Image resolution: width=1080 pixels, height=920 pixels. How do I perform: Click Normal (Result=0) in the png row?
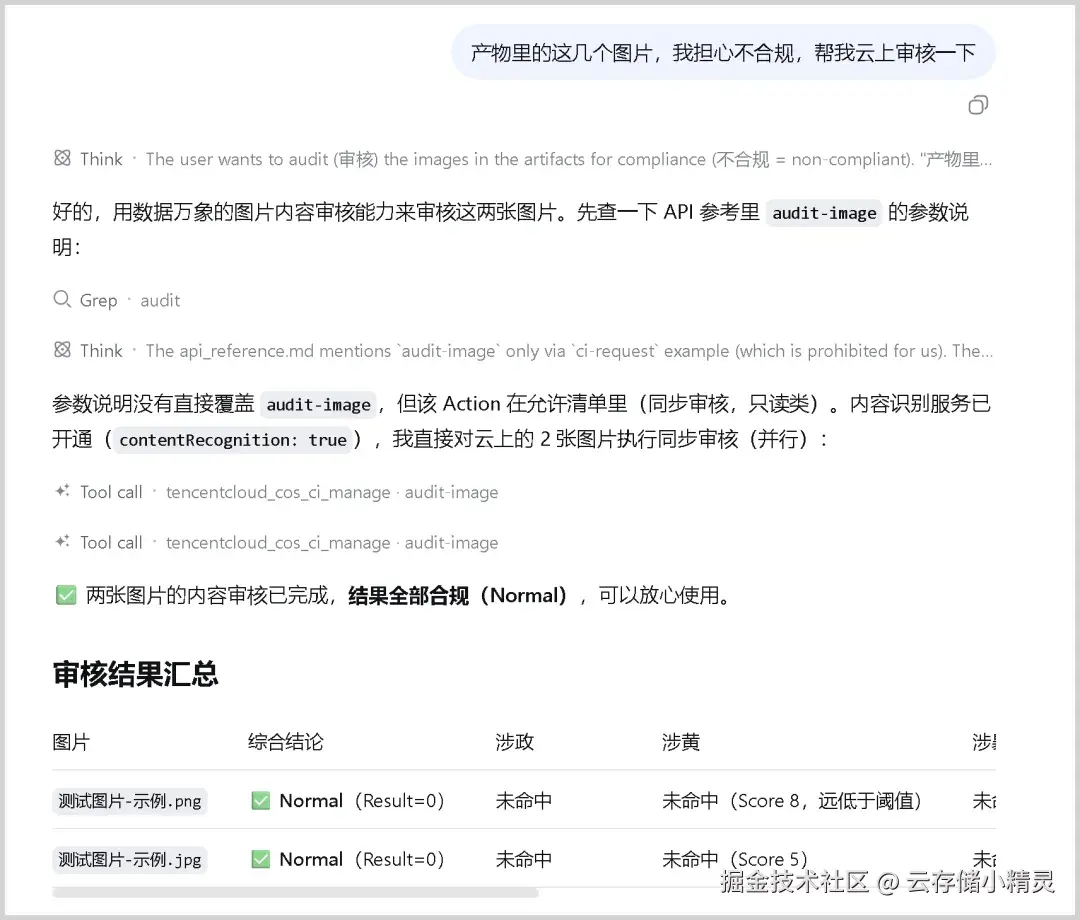click(362, 801)
